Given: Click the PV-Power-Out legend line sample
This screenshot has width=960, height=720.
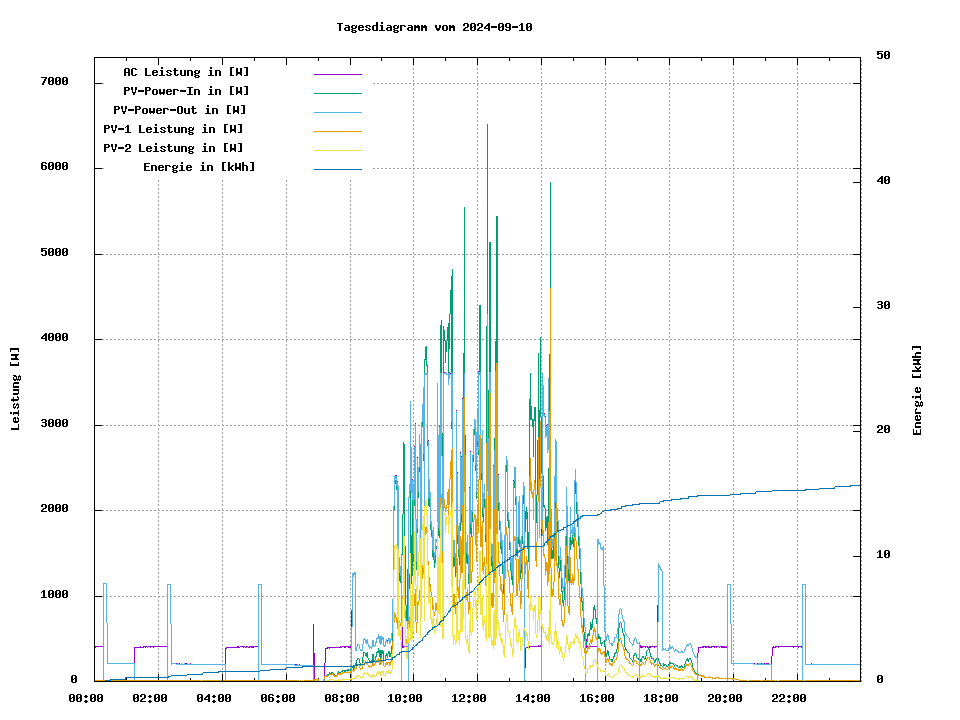Looking at the screenshot, I should [x=337, y=112].
